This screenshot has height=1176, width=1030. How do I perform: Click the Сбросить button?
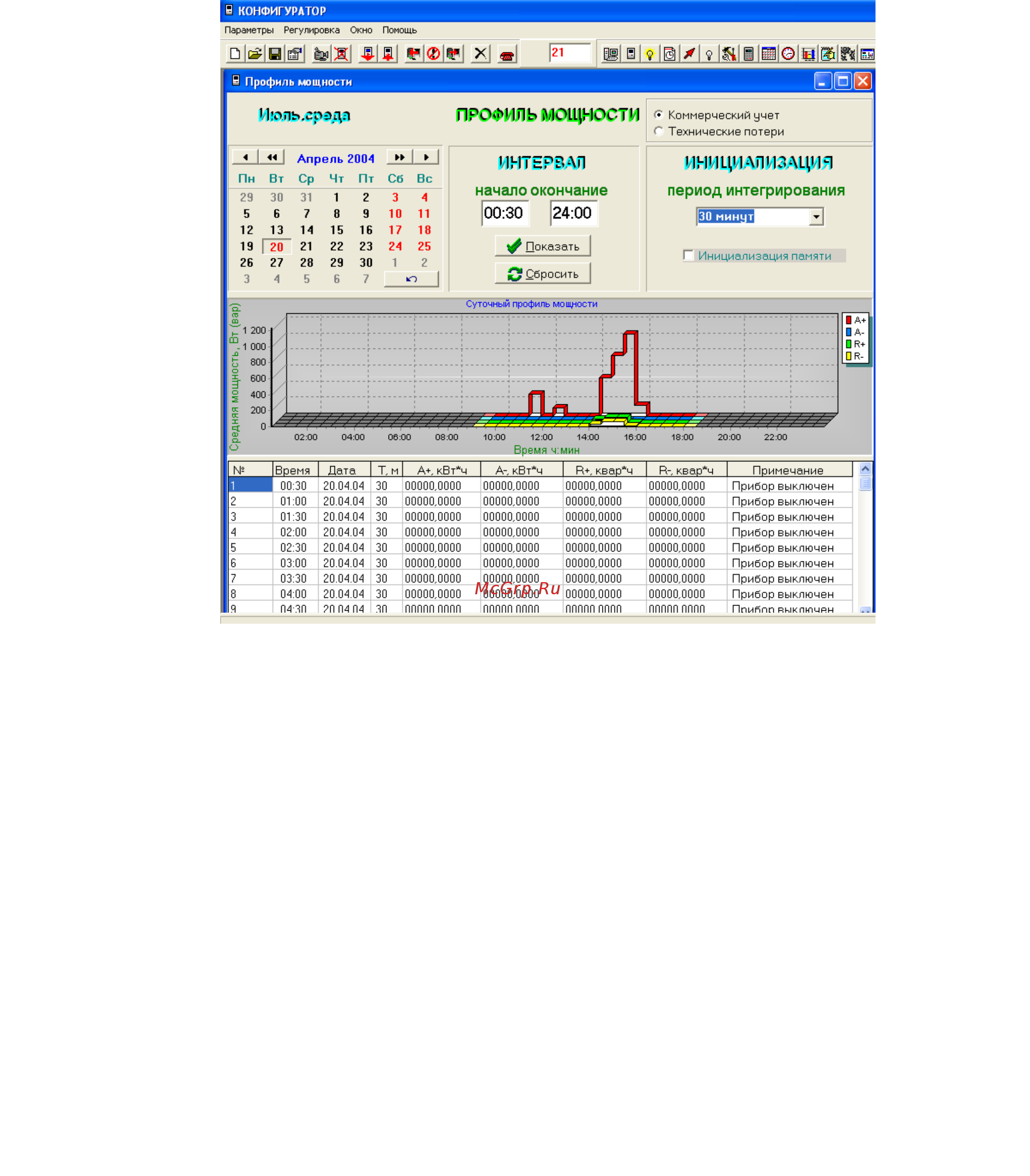[543, 274]
